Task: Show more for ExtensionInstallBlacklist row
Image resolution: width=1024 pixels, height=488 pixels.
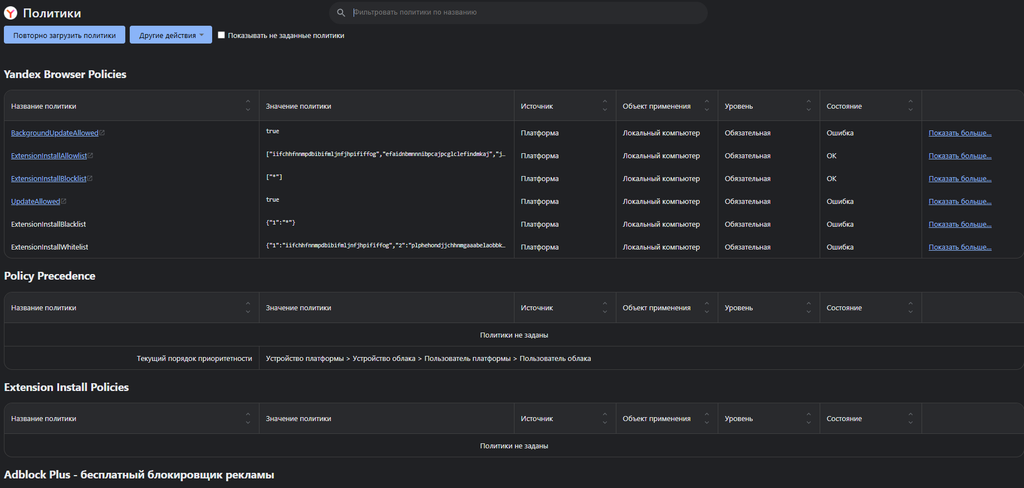Action: (960, 224)
